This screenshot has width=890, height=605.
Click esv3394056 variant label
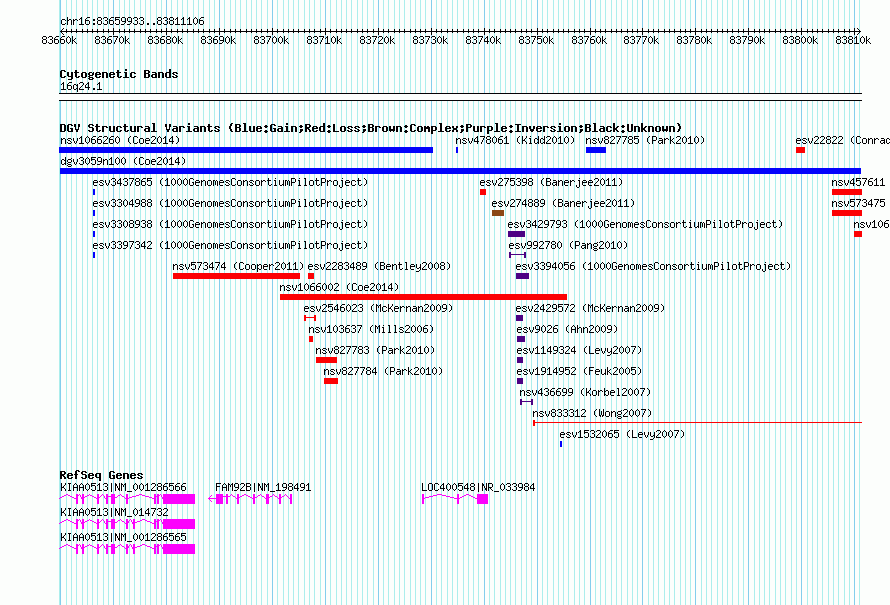click(653, 266)
